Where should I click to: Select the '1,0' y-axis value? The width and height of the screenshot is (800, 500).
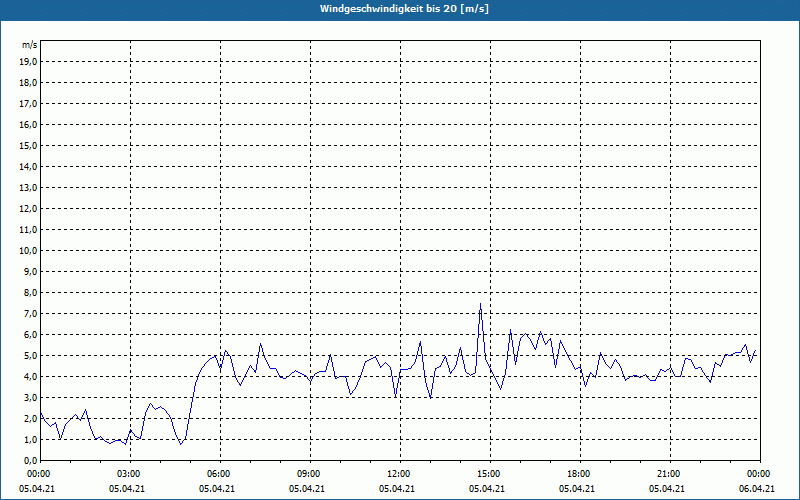(30, 440)
